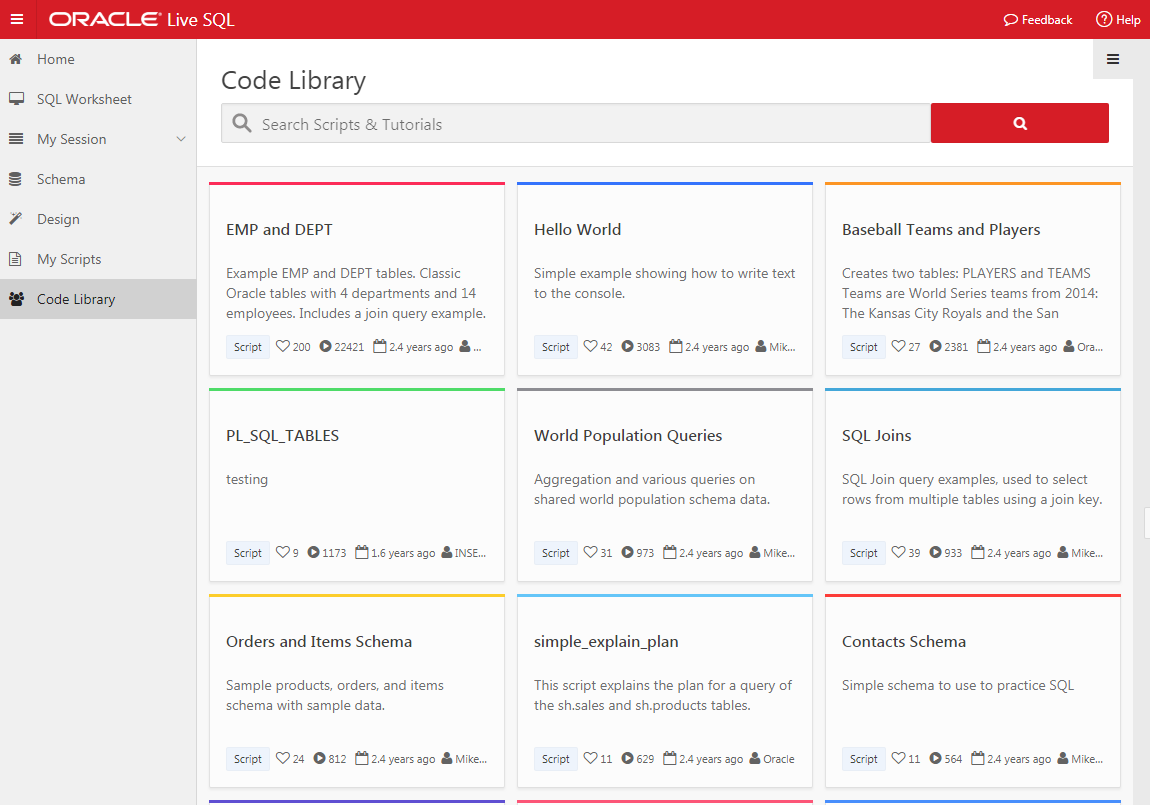Click the Script tag on PL_SQL_TABLES
1150x805 pixels.
248,553
